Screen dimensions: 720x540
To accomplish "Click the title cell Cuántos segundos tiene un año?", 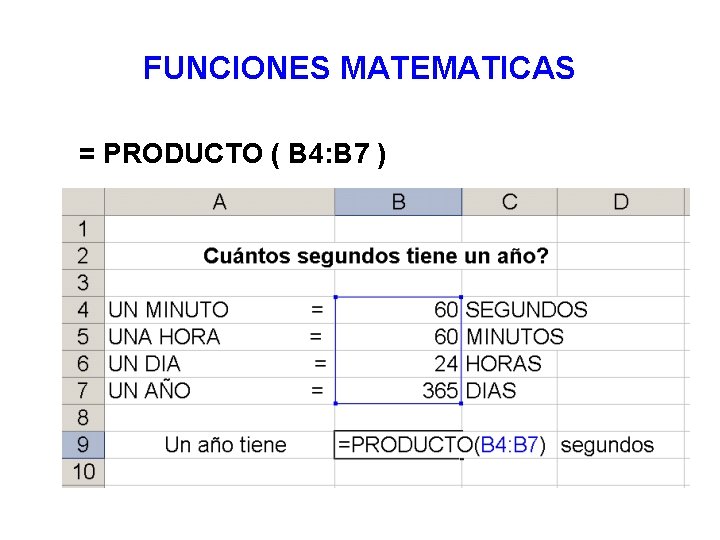I will [x=375, y=256].
